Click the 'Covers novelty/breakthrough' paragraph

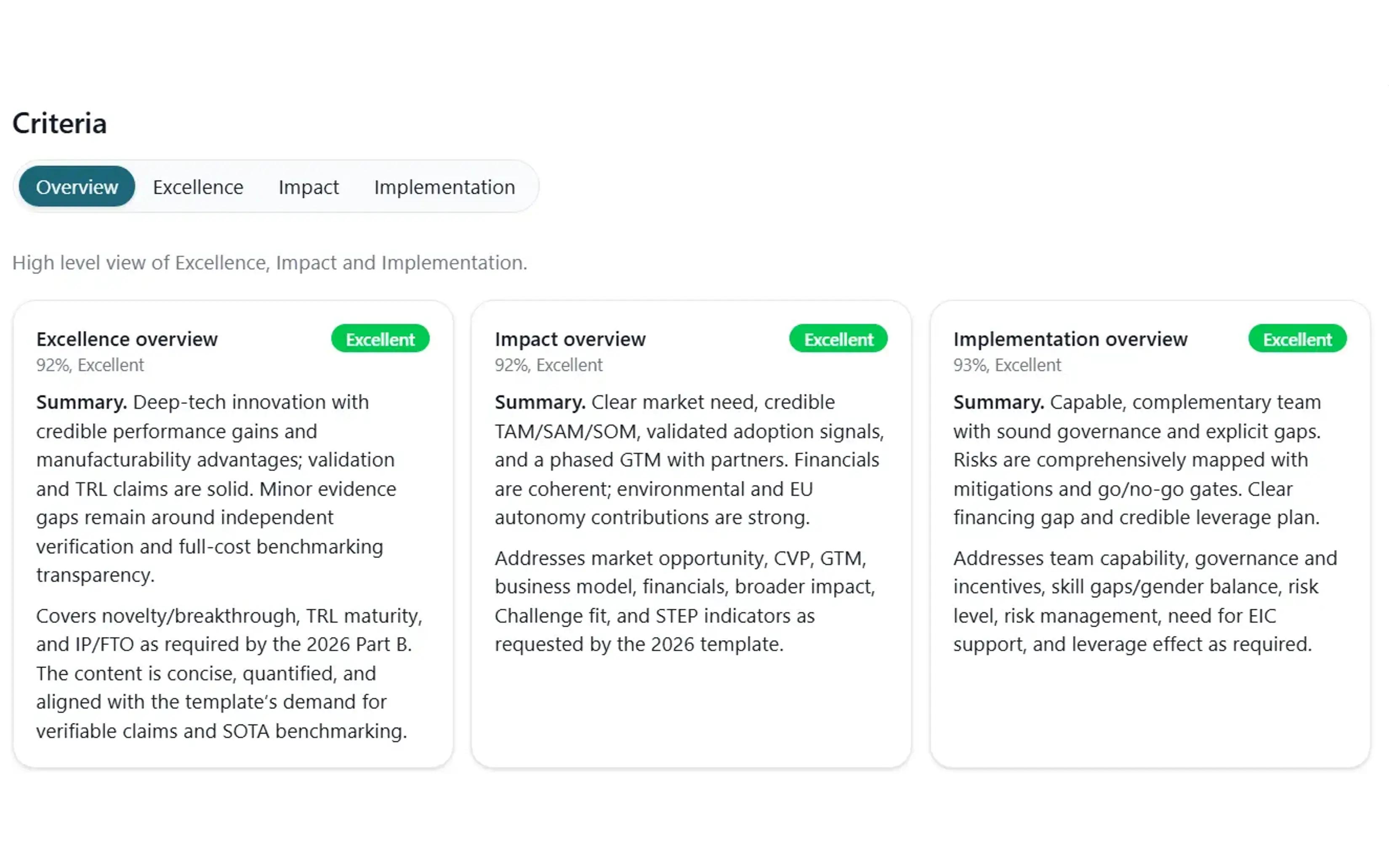coord(229,673)
